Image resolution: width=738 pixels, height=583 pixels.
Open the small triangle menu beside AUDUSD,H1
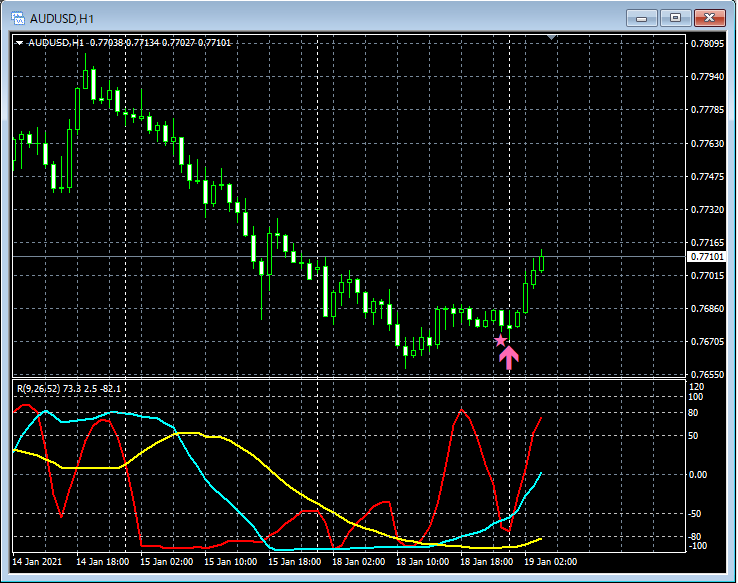(x=19, y=43)
